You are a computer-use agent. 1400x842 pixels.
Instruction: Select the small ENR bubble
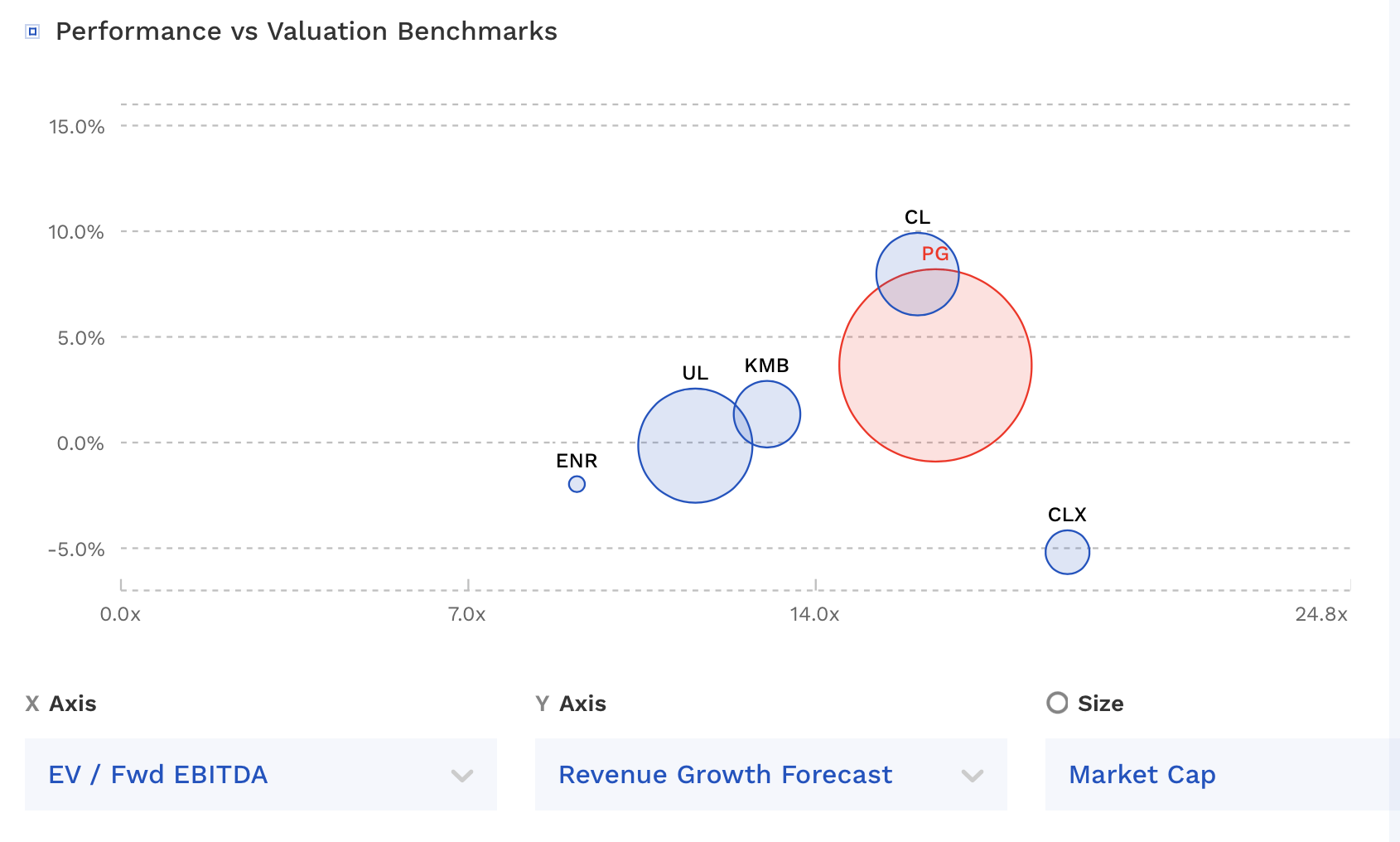click(577, 485)
